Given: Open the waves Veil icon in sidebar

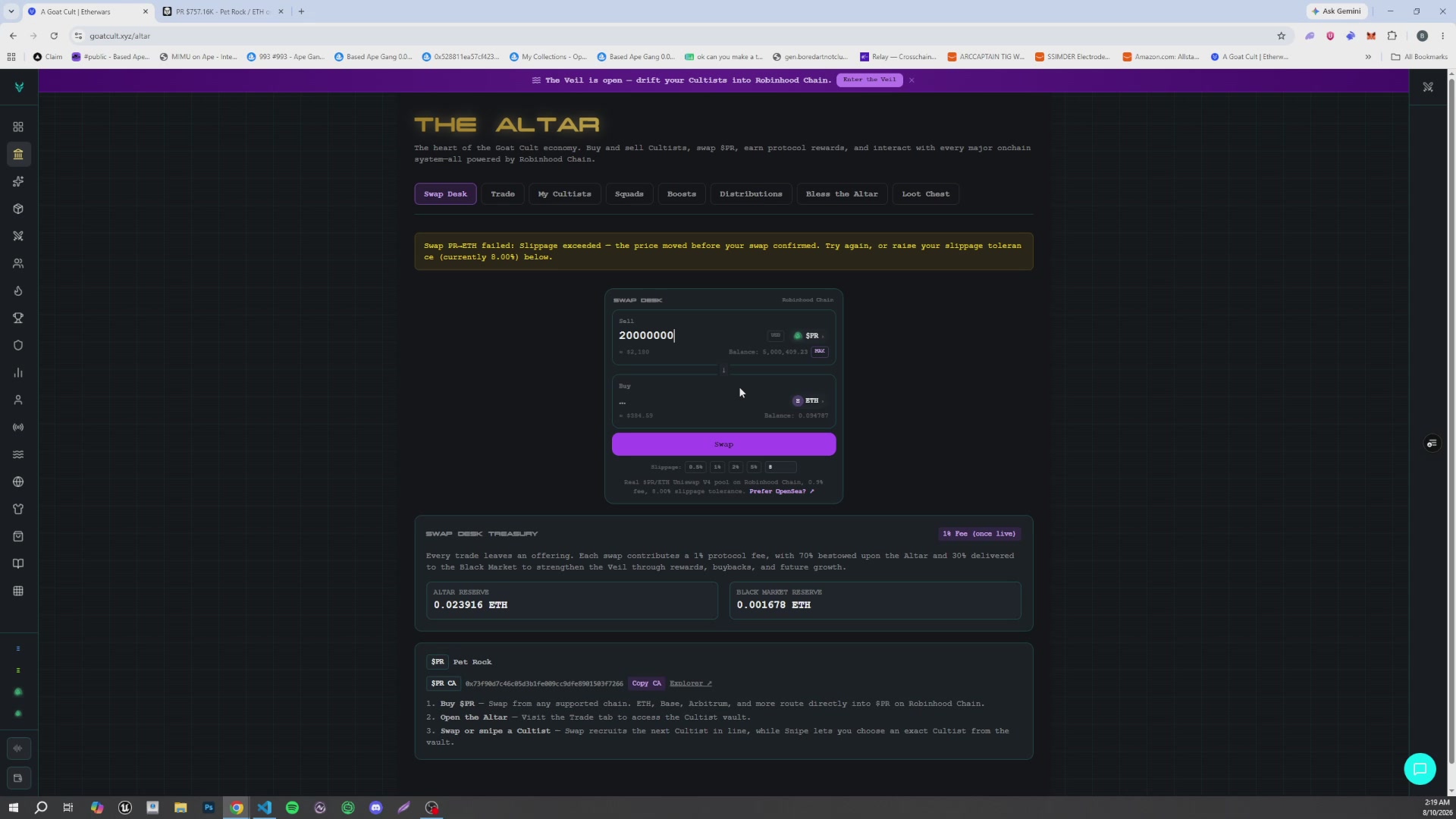Looking at the screenshot, I should point(18,454).
